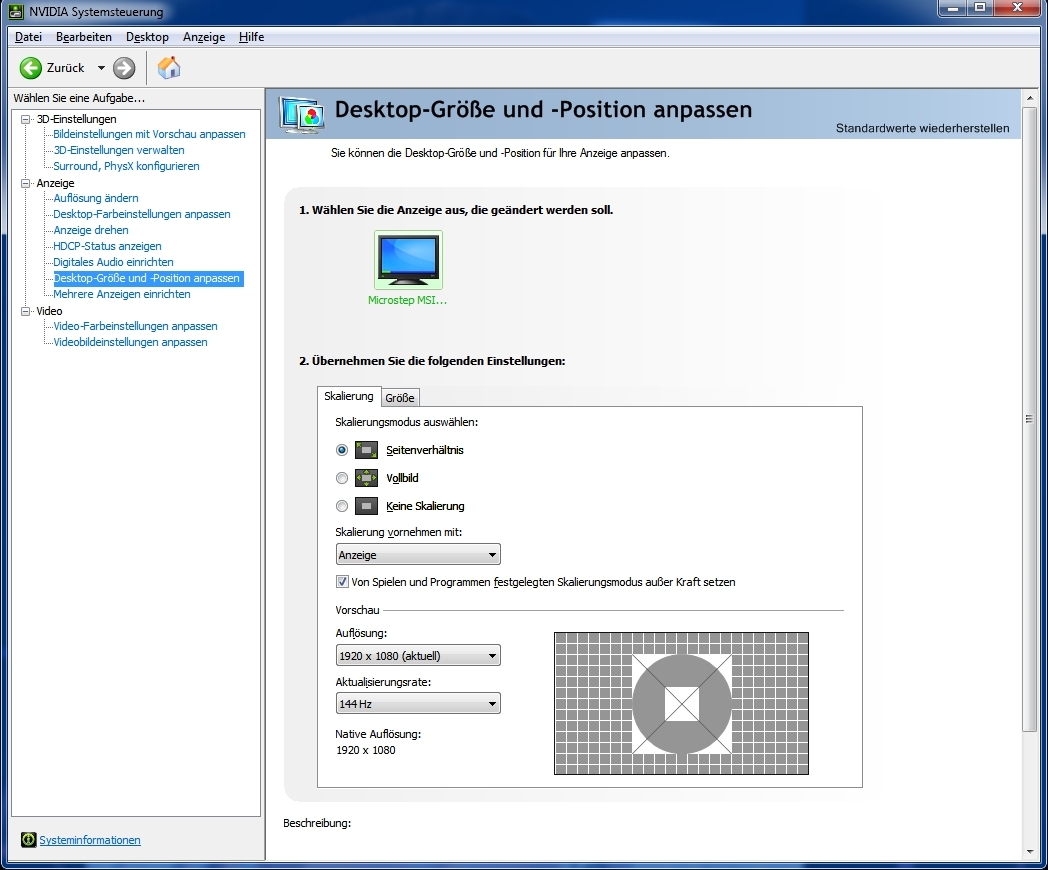Open 3D-Einstellungen verwalten

pyautogui.click(x=119, y=150)
